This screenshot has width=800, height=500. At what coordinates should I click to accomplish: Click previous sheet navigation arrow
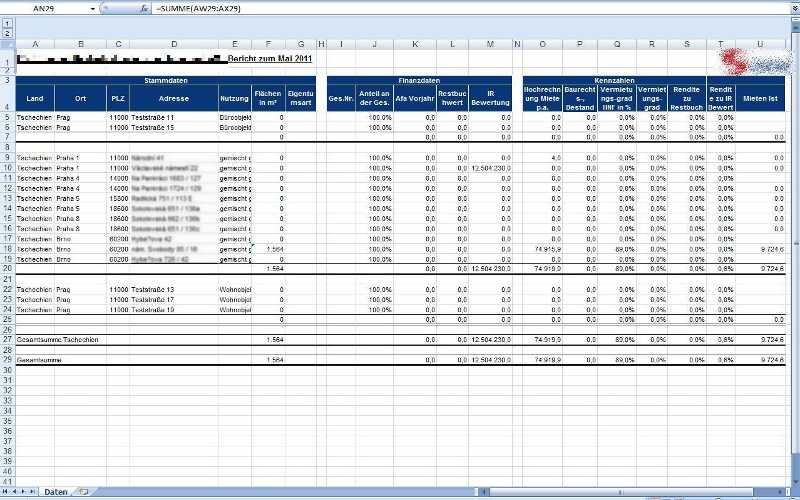(14, 491)
